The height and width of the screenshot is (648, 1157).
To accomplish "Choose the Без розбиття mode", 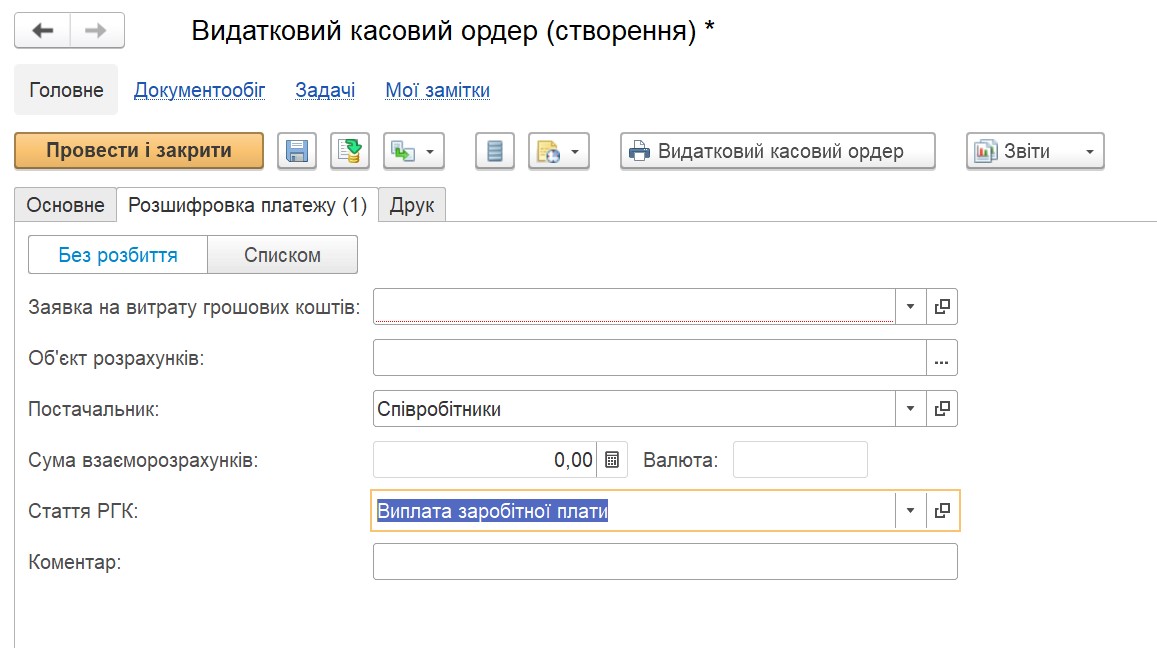I will click(x=118, y=255).
